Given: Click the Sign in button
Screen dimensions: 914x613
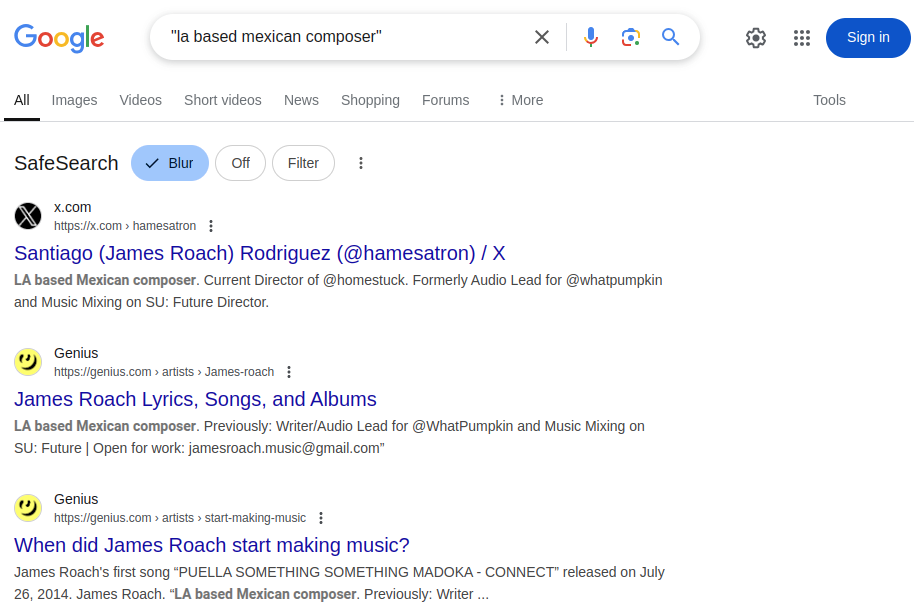Looking at the screenshot, I should coord(867,38).
